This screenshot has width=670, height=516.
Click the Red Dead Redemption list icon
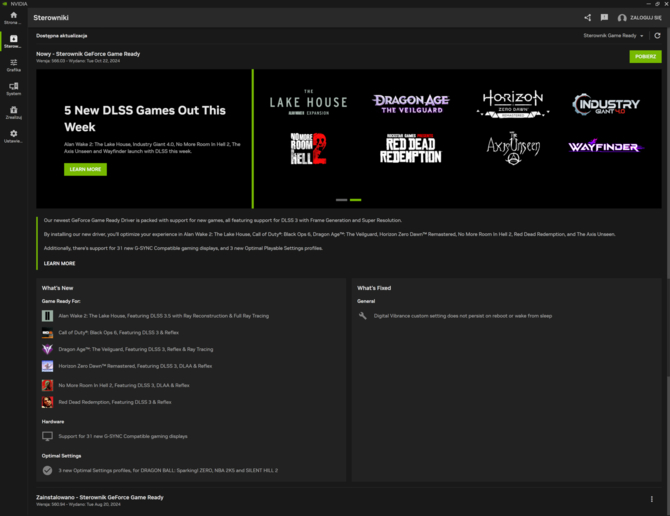point(47,402)
